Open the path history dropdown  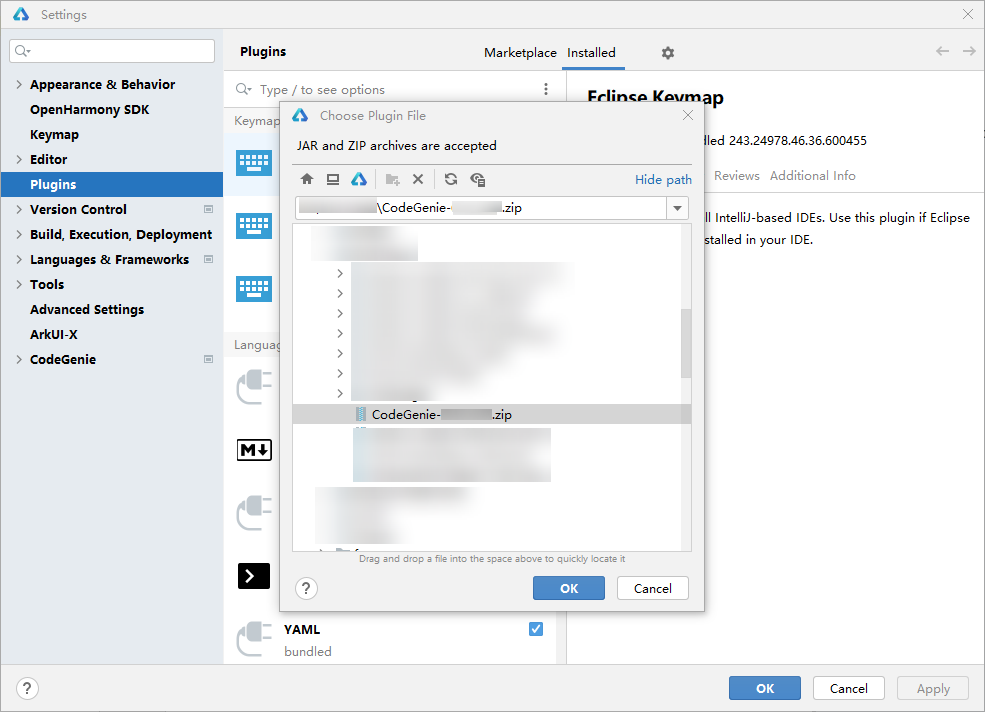[677, 208]
